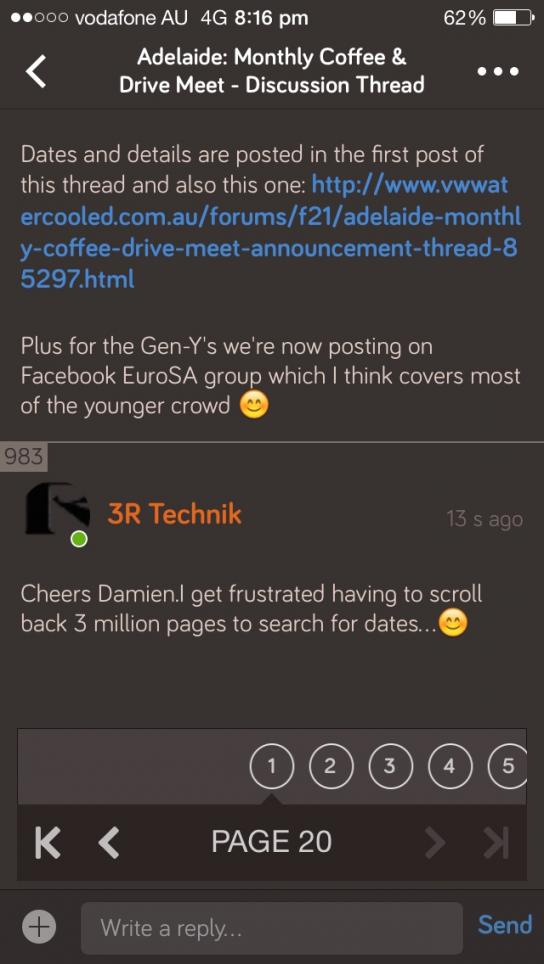The height and width of the screenshot is (964, 544).
Task: Select page 2 circle
Action: (x=330, y=765)
